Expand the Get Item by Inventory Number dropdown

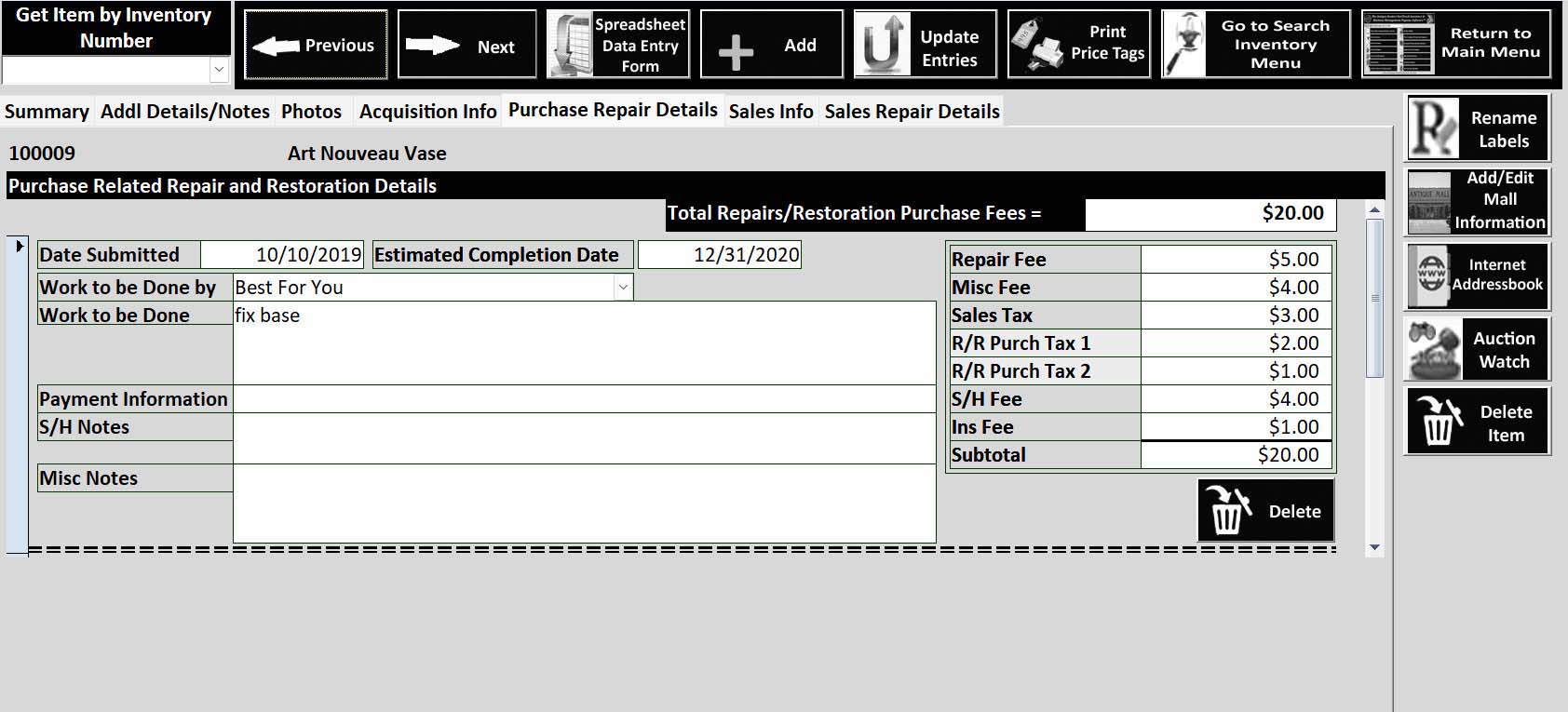(x=219, y=70)
